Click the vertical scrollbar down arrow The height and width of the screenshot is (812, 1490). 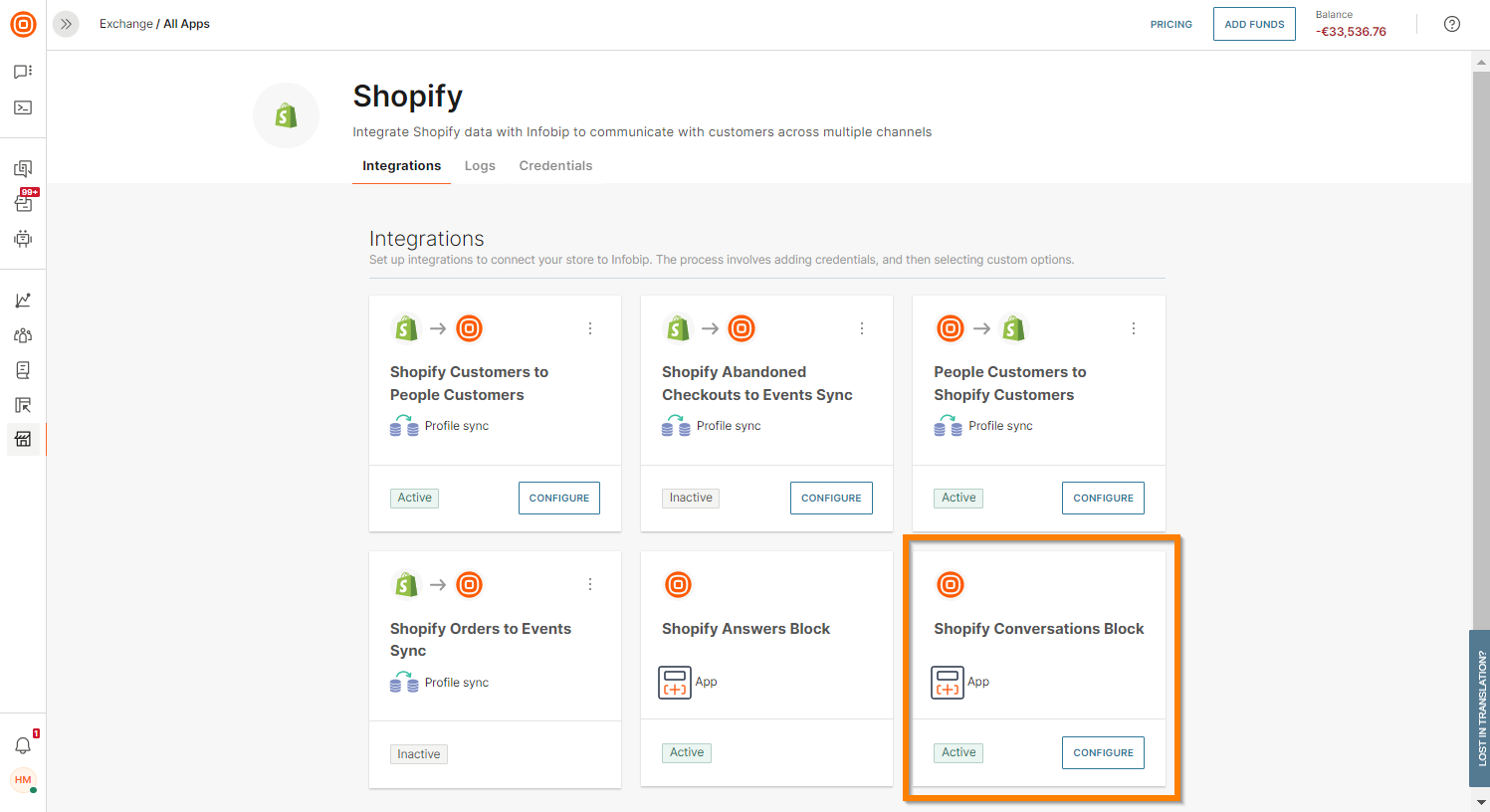pos(1480,802)
